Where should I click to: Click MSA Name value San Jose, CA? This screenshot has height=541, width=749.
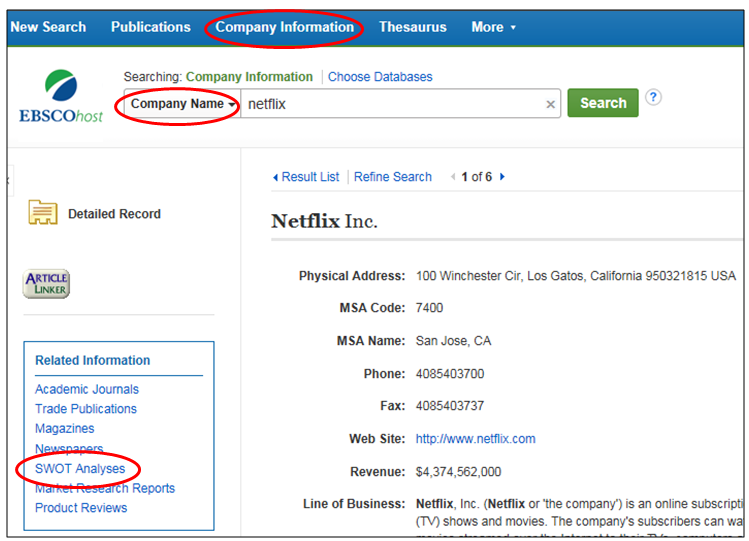tap(453, 341)
